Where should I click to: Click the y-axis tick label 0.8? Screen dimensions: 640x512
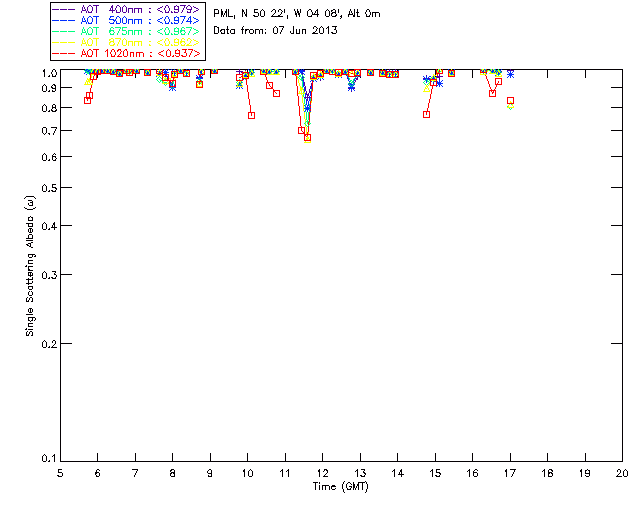49,109
